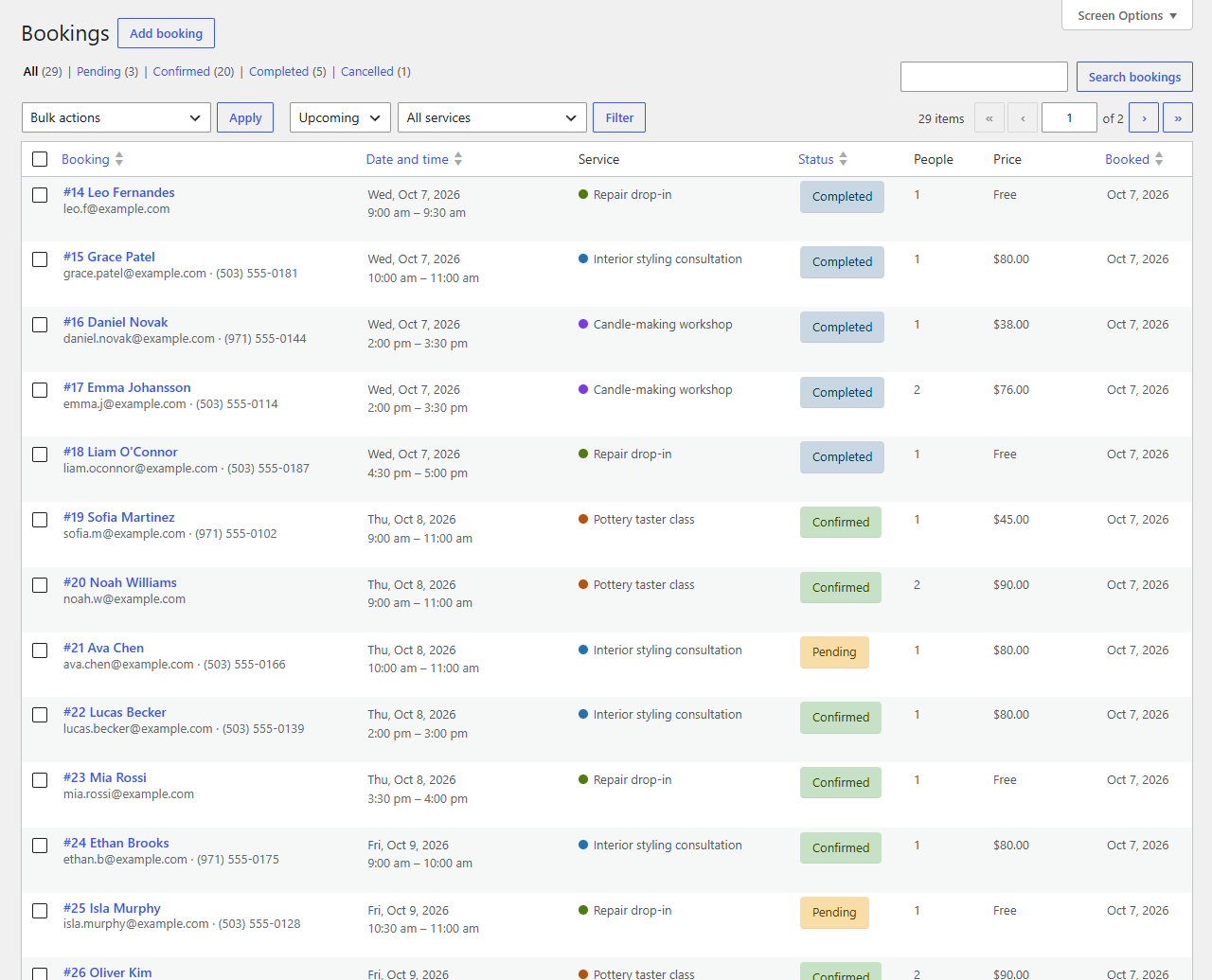Click the Booked column sort arrows
Image resolution: width=1212 pixels, height=980 pixels.
point(1159,159)
